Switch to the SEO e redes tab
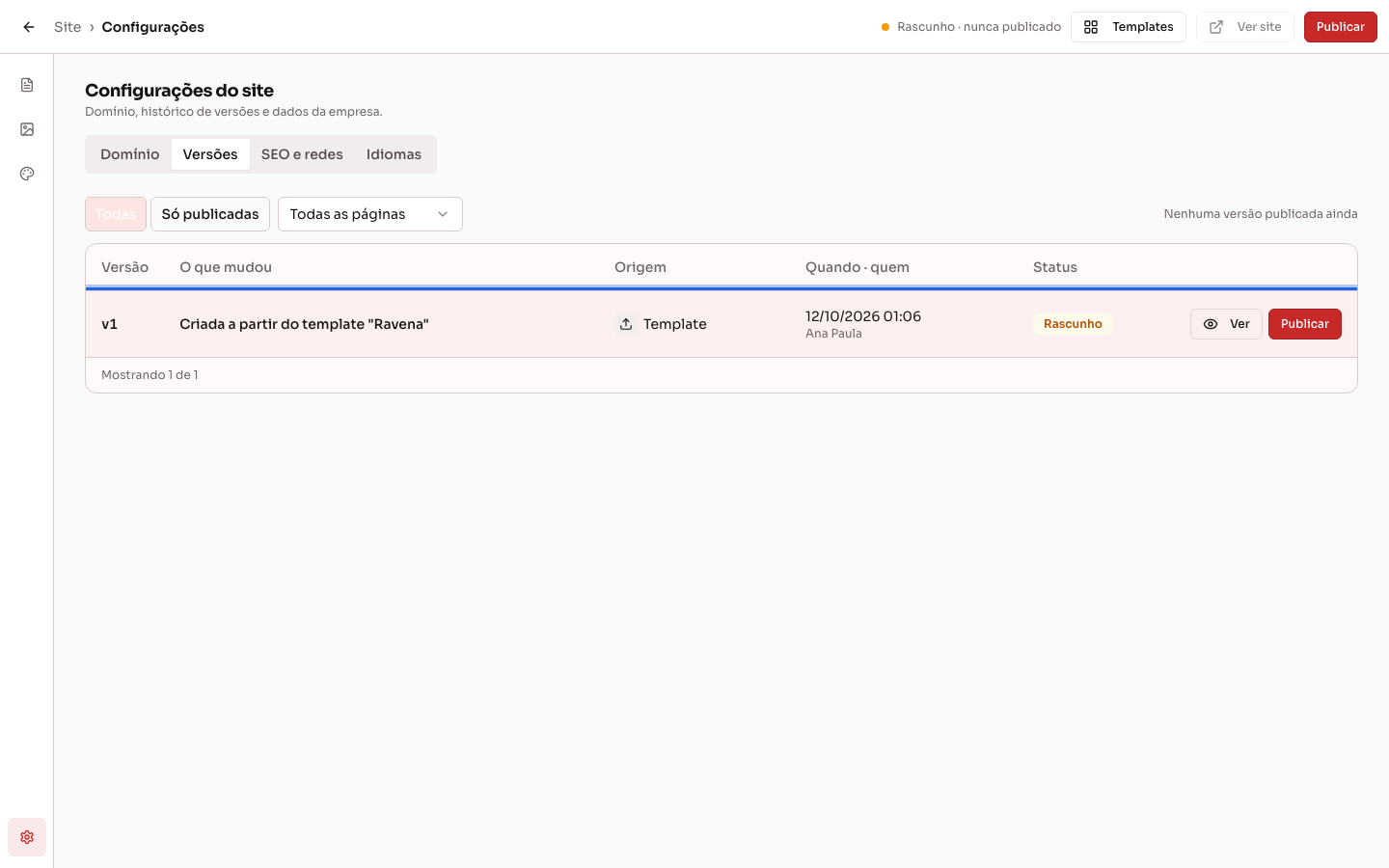 [302, 154]
